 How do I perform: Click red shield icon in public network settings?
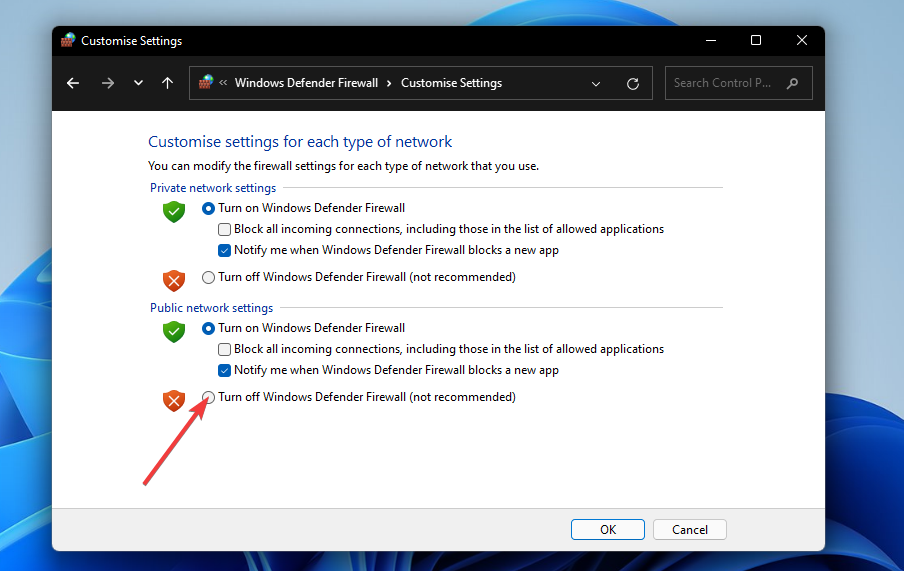[174, 401]
